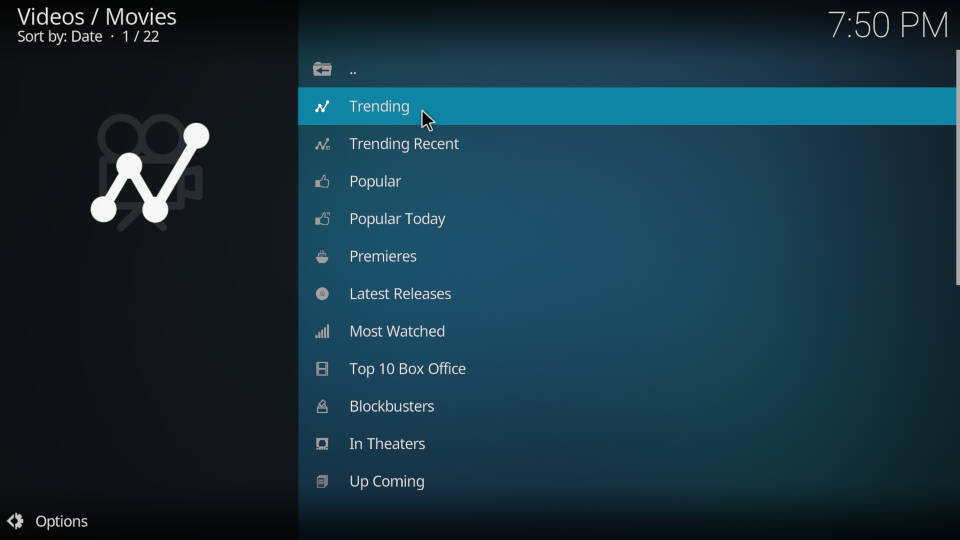
Task: Open Top 10 Box Office
Action: 626,369
